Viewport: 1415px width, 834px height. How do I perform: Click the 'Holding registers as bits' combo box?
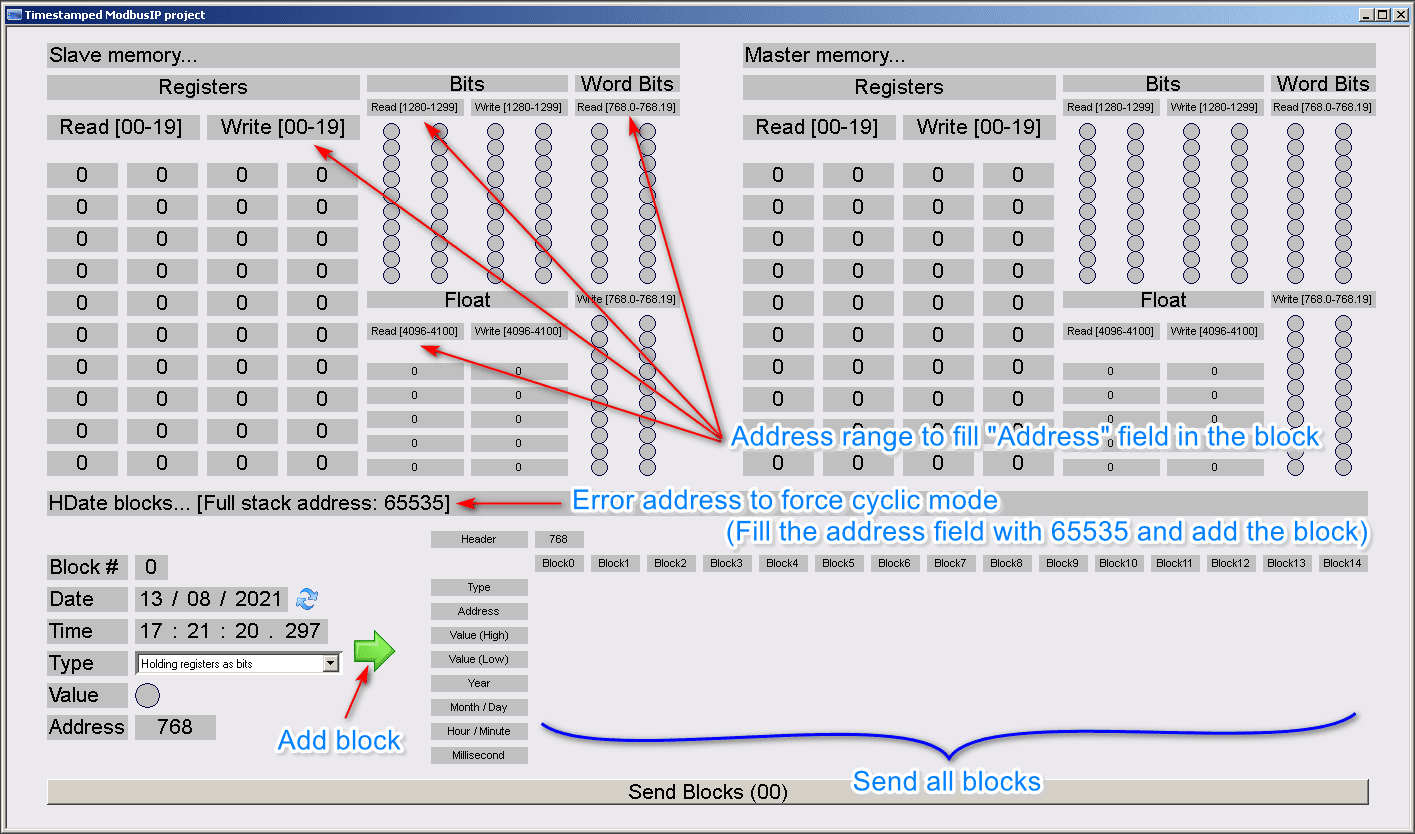[230, 663]
